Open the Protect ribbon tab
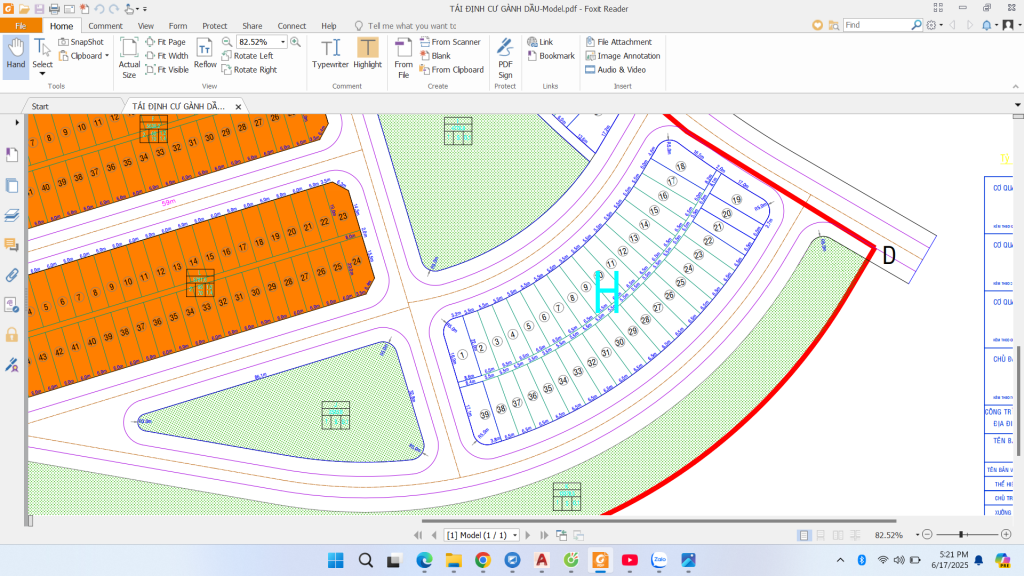 click(x=214, y=26)
